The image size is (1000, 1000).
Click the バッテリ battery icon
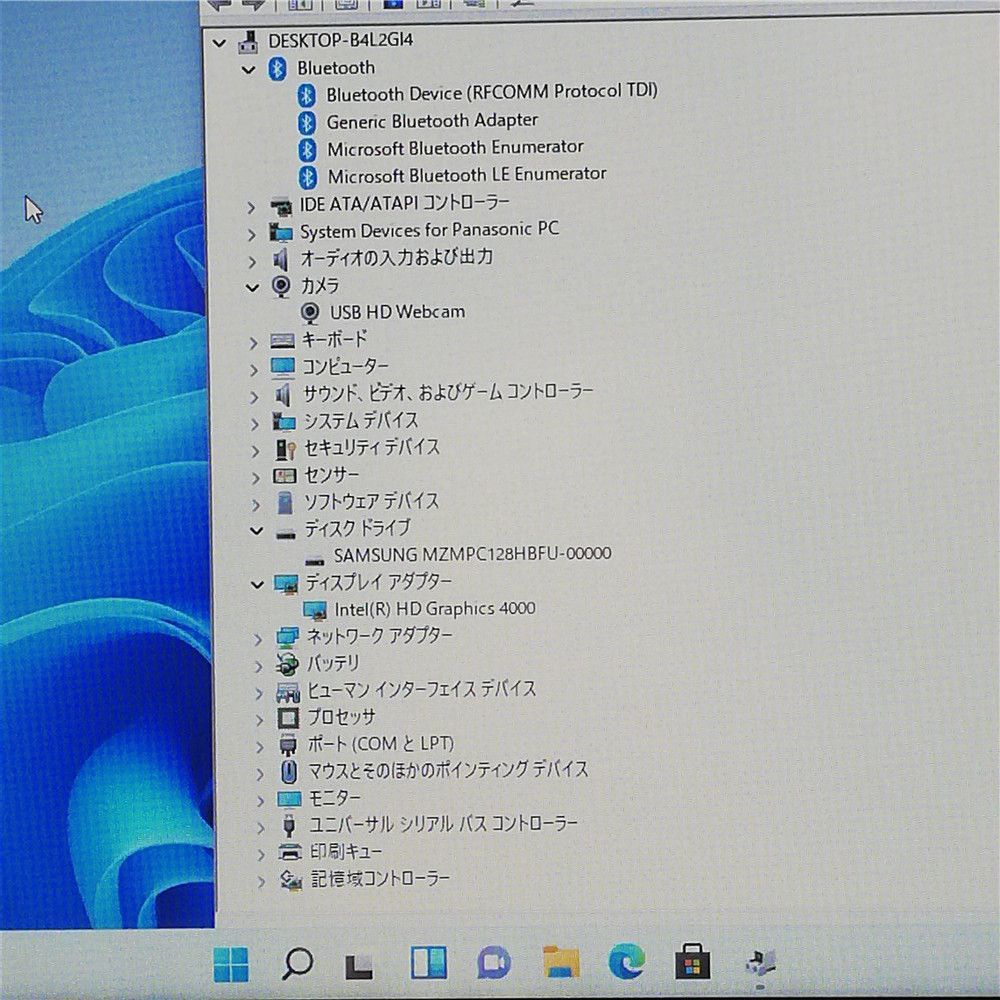[286, 664]
